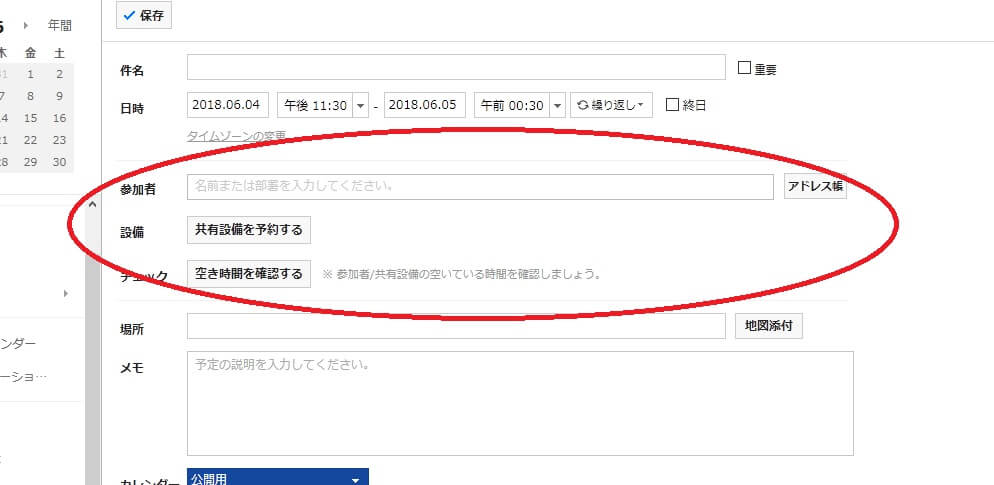This screenshot has height=485, width=994.
Task: Click 空き時間を確認する button
Action: pyautogui.click(x=249, y=274)
